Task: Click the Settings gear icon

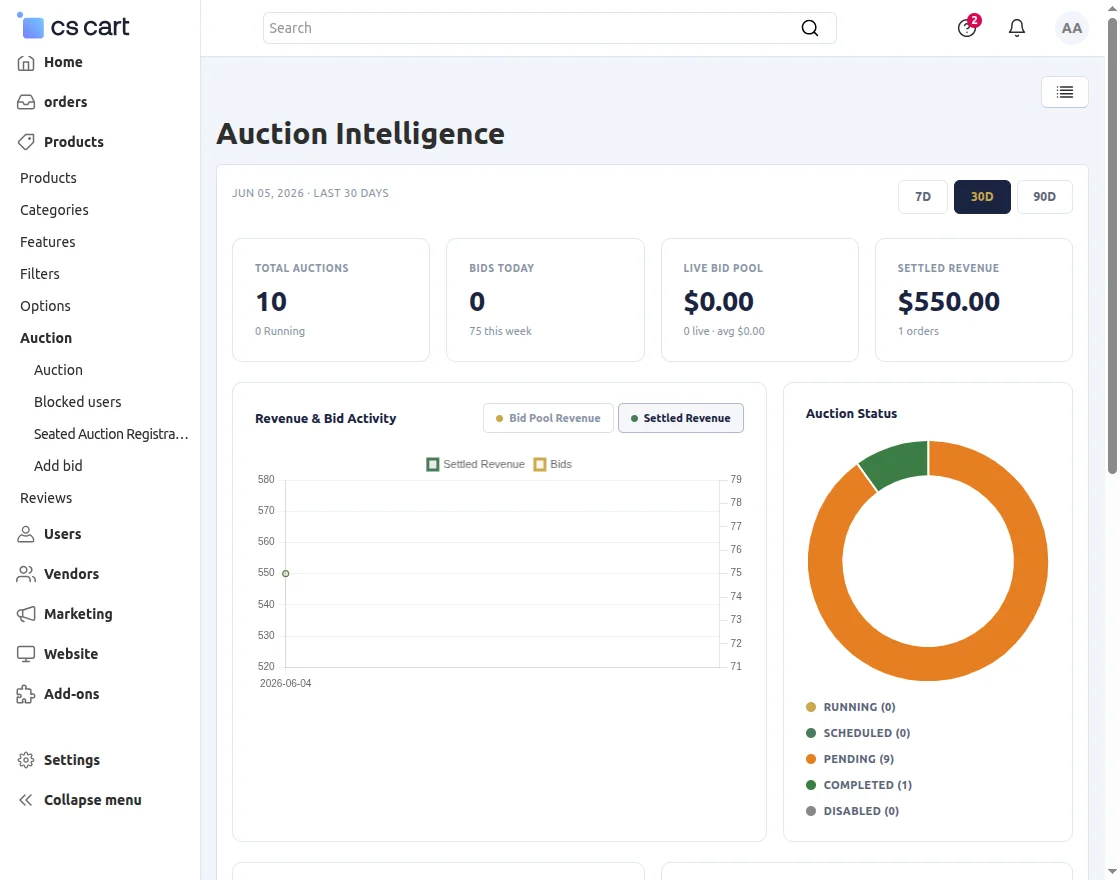Action: click(26, 760)
